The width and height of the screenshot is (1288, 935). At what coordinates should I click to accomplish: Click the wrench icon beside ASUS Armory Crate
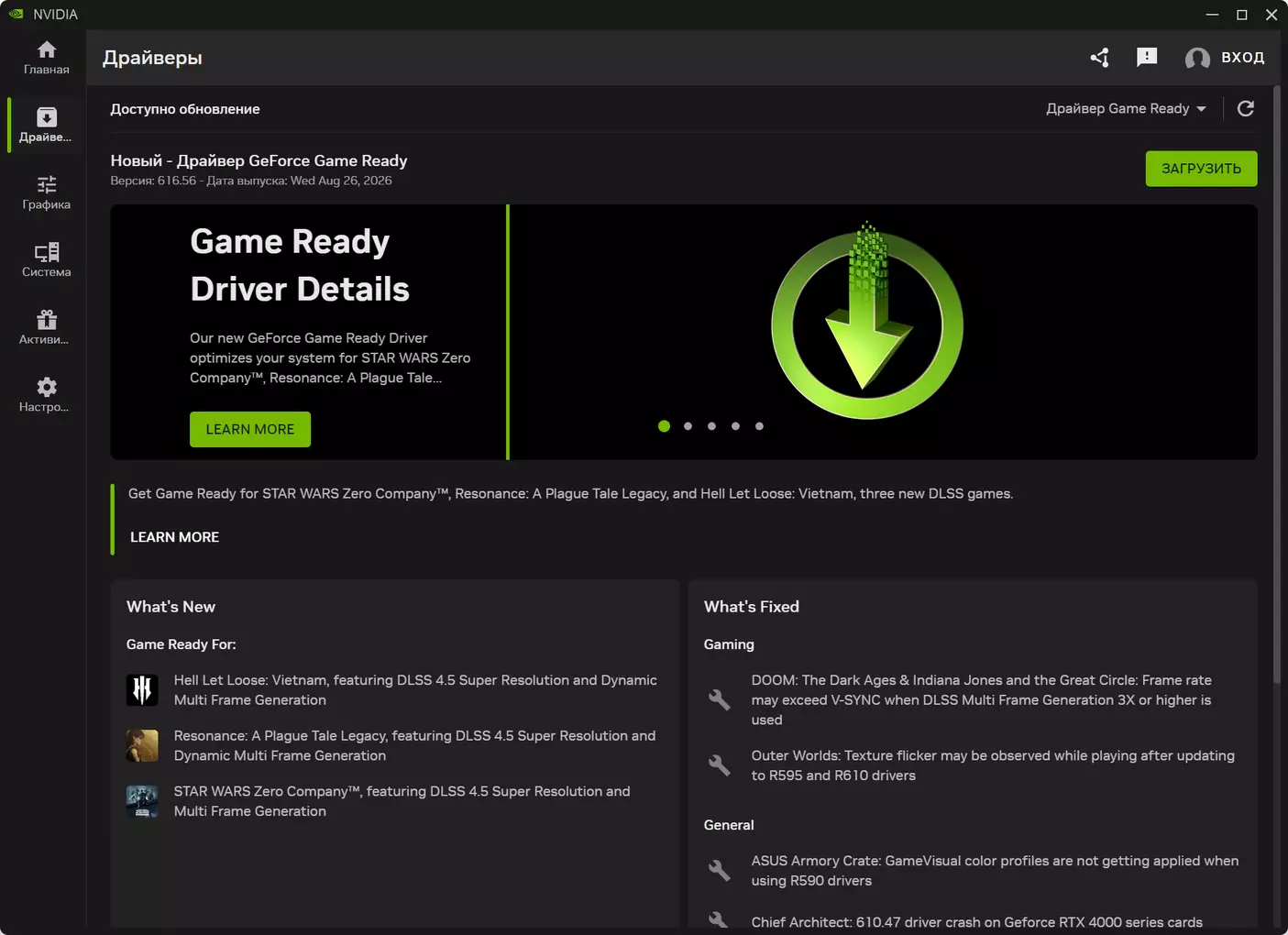[x=720, y=871]
